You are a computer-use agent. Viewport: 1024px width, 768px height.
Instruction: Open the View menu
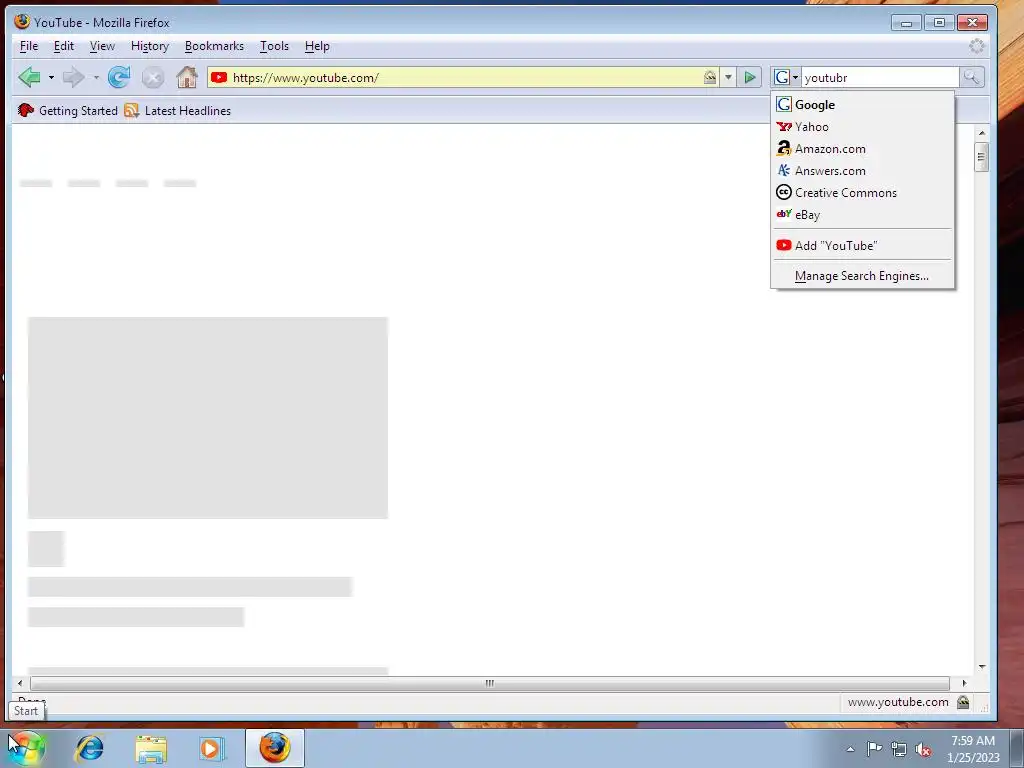(x=102, y=46)
